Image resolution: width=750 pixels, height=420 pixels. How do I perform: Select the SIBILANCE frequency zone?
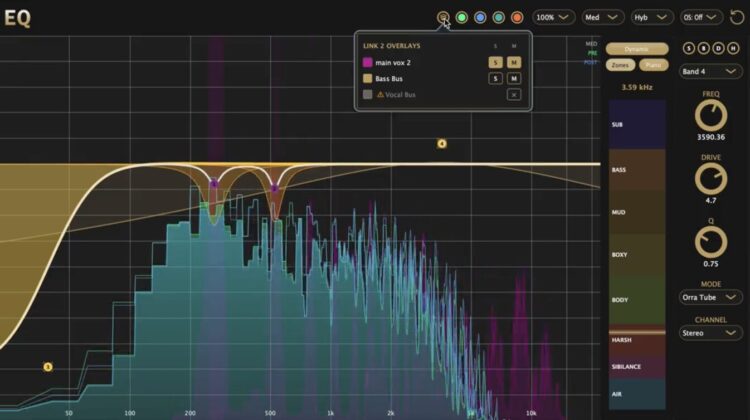click(637, 367)
